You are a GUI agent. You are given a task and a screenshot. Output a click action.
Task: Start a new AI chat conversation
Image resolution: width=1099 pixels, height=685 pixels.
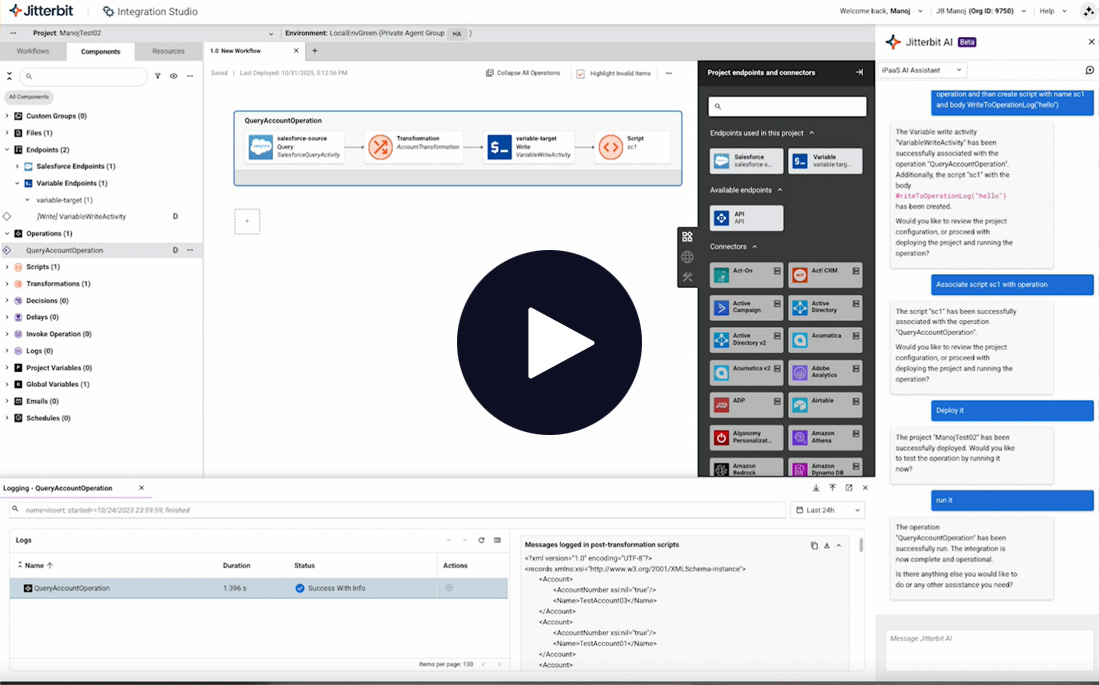[x=1089, y=70]
